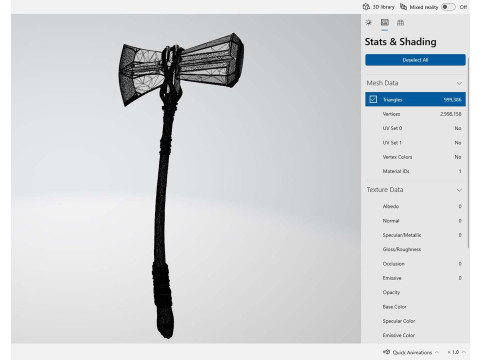Select the Vertices row
This screenshot has width=480, height=360.
pos(415,114)
